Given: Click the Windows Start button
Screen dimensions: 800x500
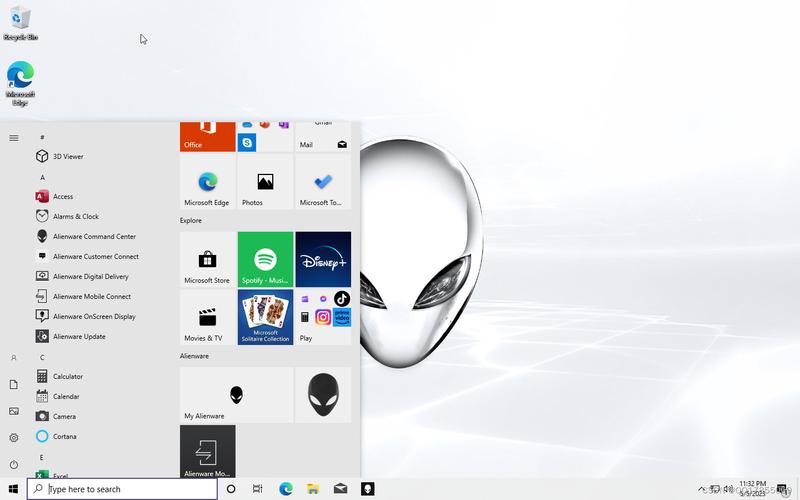Looking at the screenshot, I should point(13,489).
